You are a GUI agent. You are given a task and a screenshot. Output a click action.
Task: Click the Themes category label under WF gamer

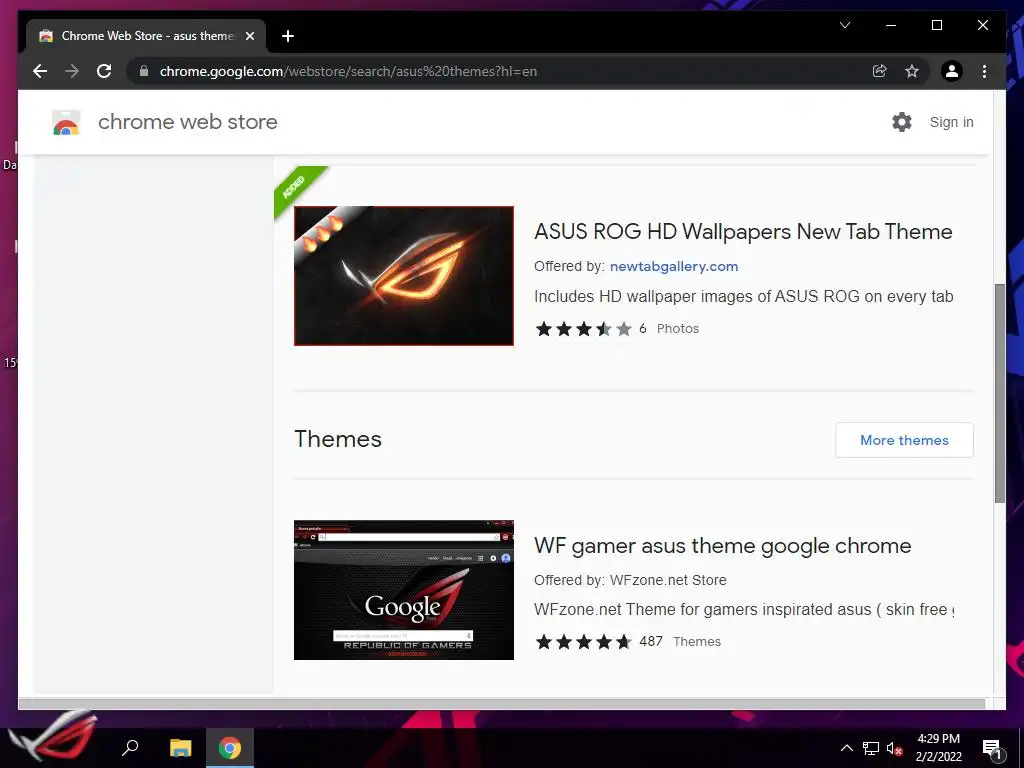(x=697, y=642)
